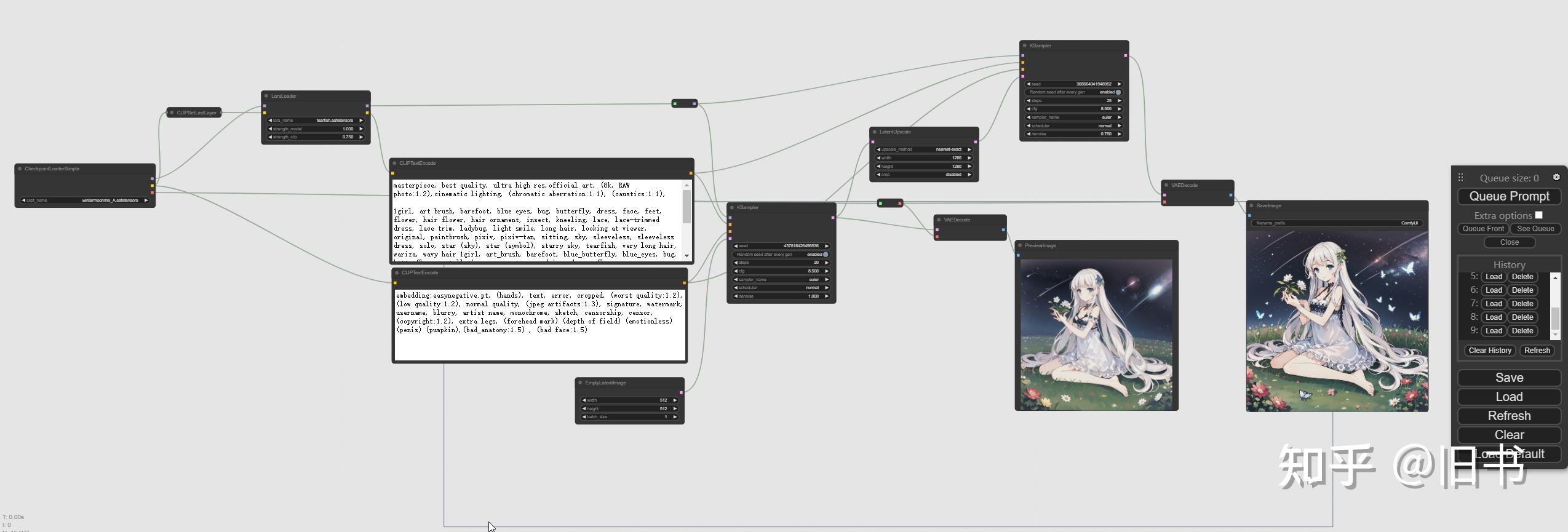The height and width of the screenshot is (532, 1568).
Task: Open upscale_method dropdown showing nearest-exact
Action: coord(924,149)
